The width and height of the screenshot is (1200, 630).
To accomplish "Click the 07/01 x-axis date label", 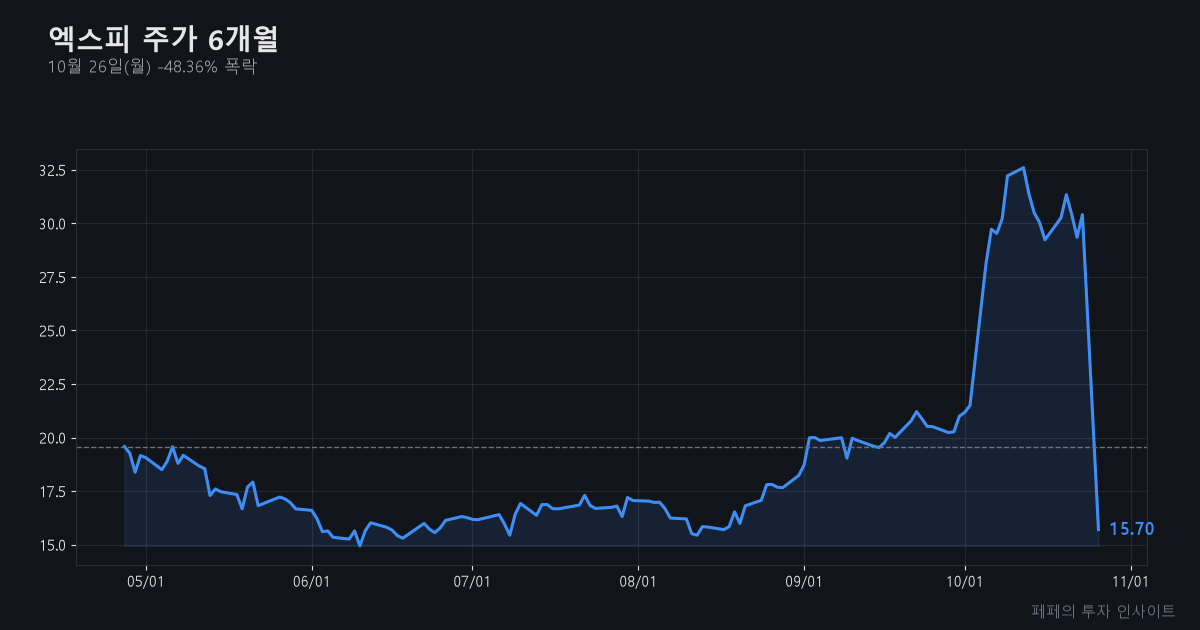I will pos(472,580).
